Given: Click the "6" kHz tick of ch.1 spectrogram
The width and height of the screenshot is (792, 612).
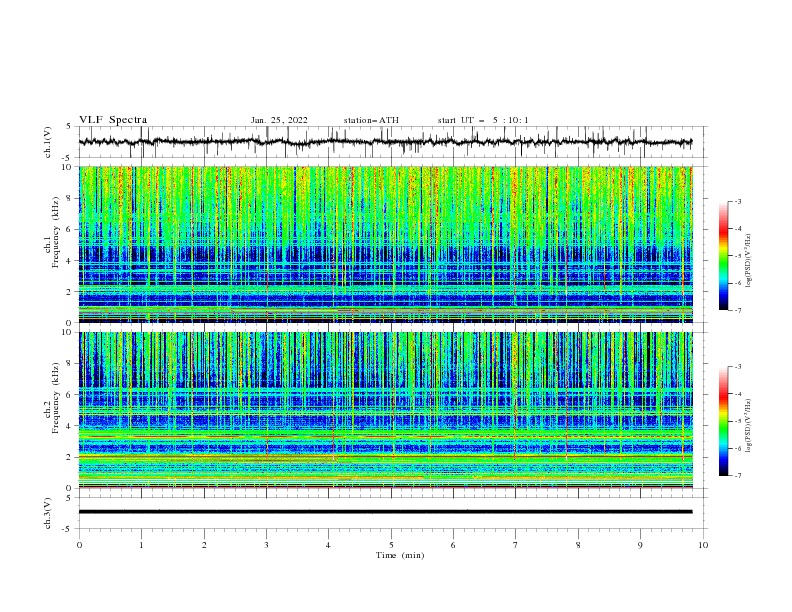Looking at the screenshot, I should pos(70,229).
